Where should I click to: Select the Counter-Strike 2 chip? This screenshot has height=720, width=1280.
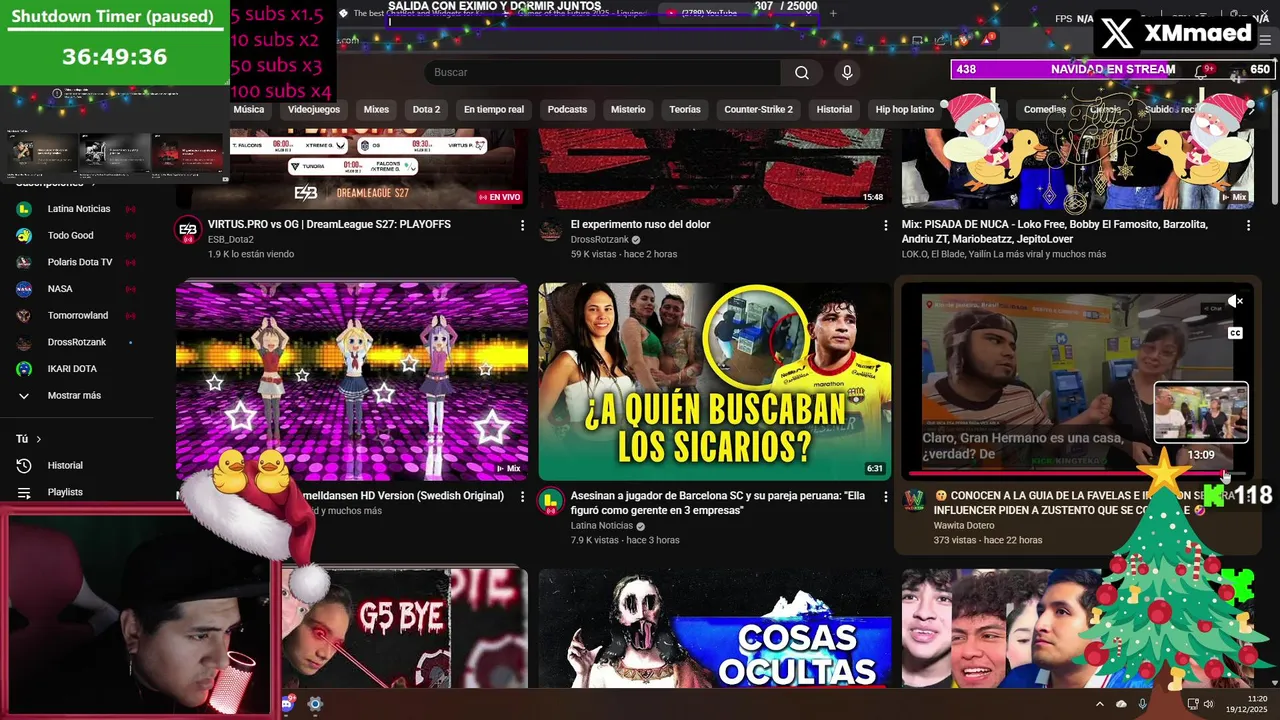pyautogui.click(x=758, y=109)
